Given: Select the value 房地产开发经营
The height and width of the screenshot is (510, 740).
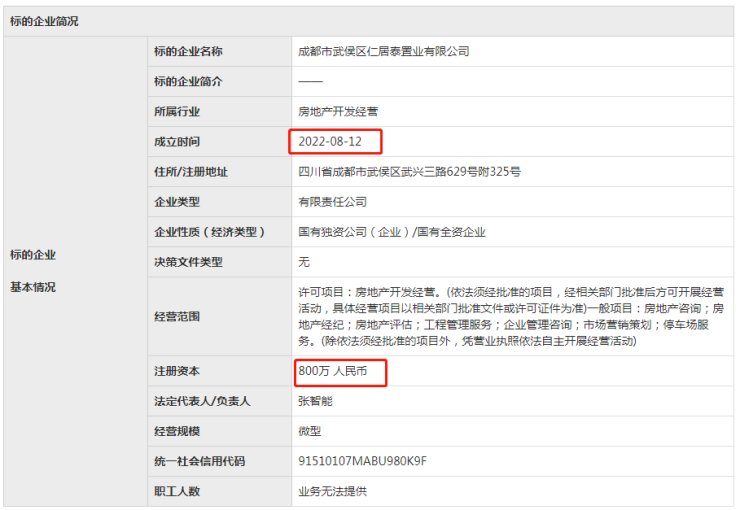Looking at the screenshot, I should (338, 112).
